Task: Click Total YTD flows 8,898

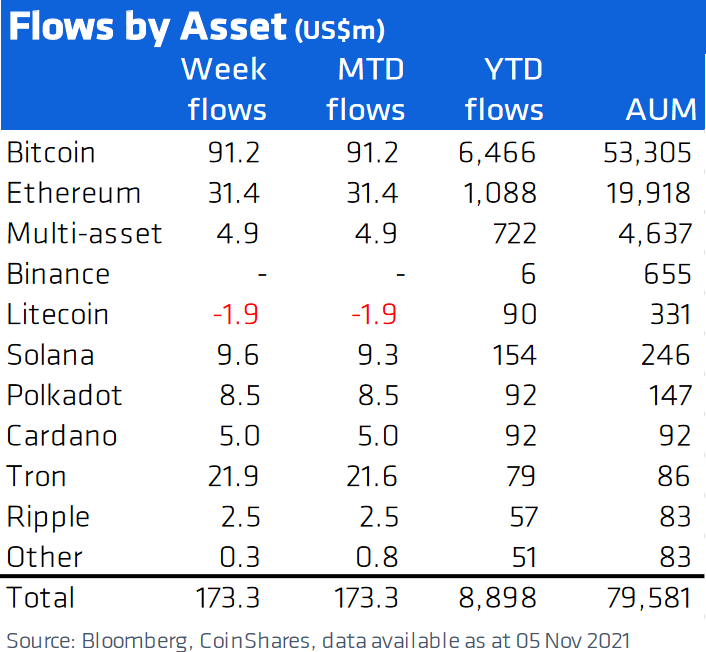Action: 498,598
